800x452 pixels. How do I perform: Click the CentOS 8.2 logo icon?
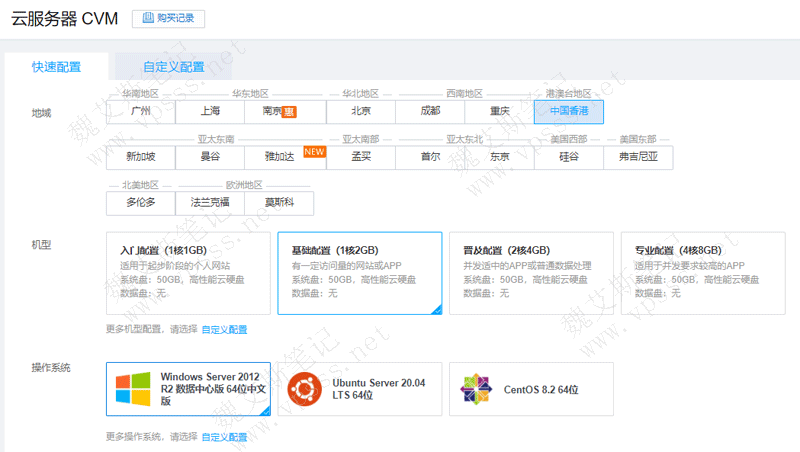point(476,389)
